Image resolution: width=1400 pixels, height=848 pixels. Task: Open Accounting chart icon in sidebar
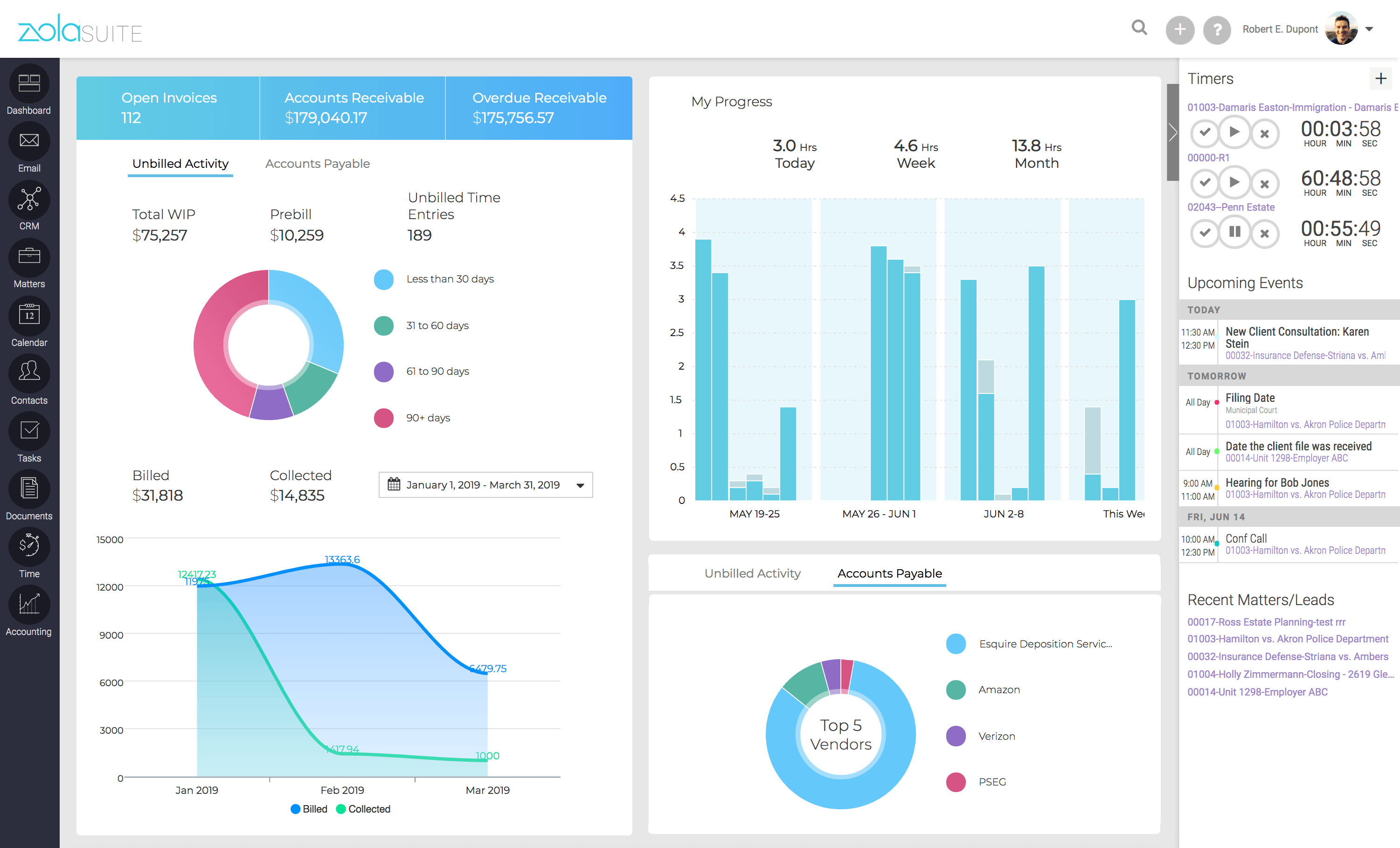[x=29, y=605]
